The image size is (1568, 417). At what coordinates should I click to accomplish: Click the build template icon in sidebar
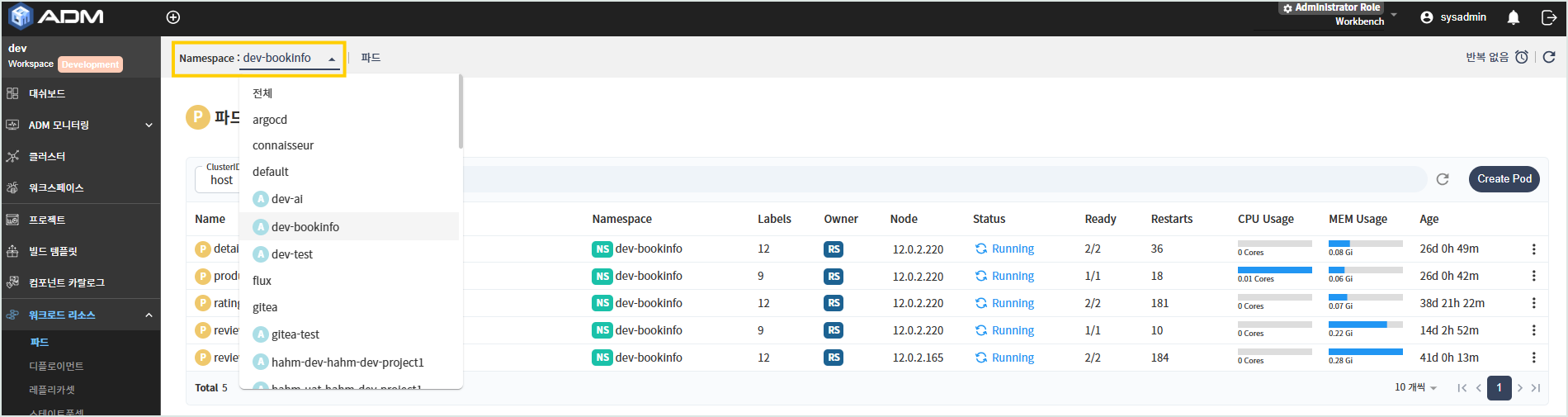12,251
